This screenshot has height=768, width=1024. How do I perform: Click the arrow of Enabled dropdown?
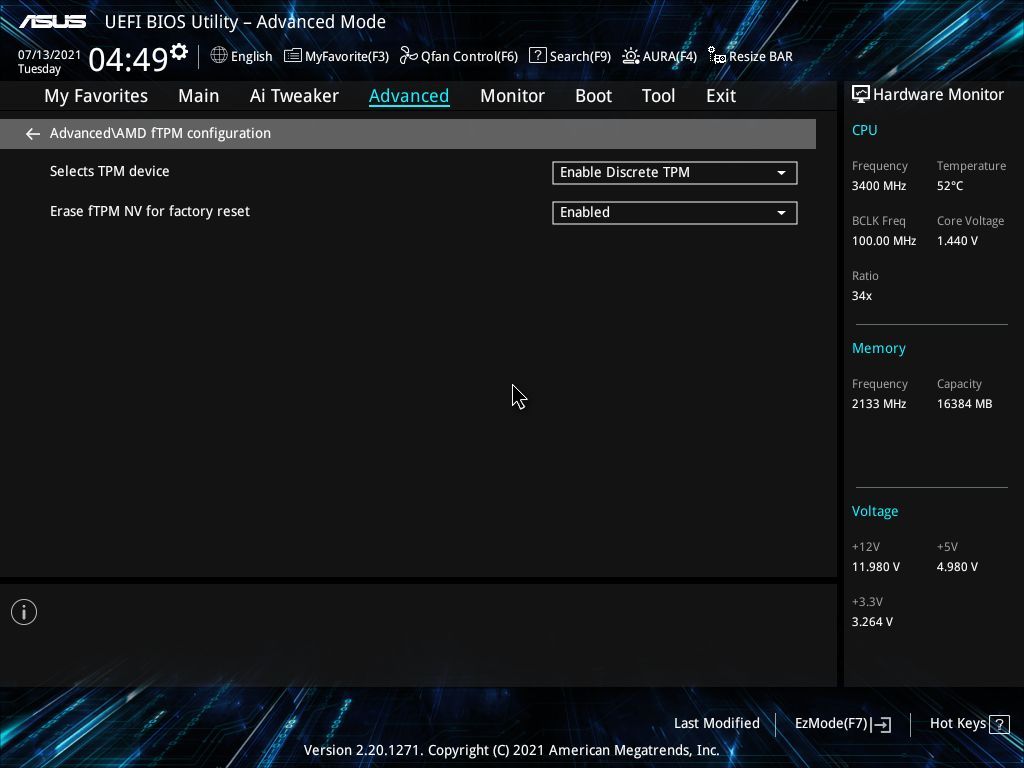coord(781,213)
